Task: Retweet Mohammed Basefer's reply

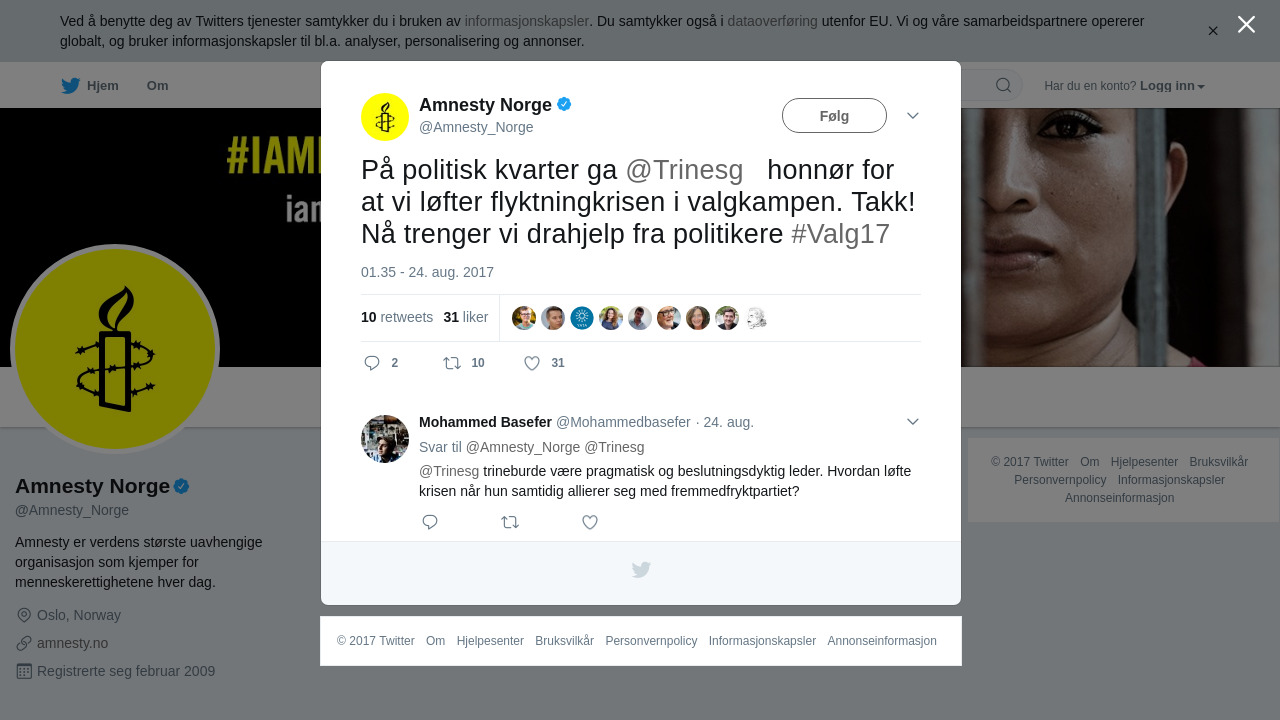Action: click(x=510, y=522)
